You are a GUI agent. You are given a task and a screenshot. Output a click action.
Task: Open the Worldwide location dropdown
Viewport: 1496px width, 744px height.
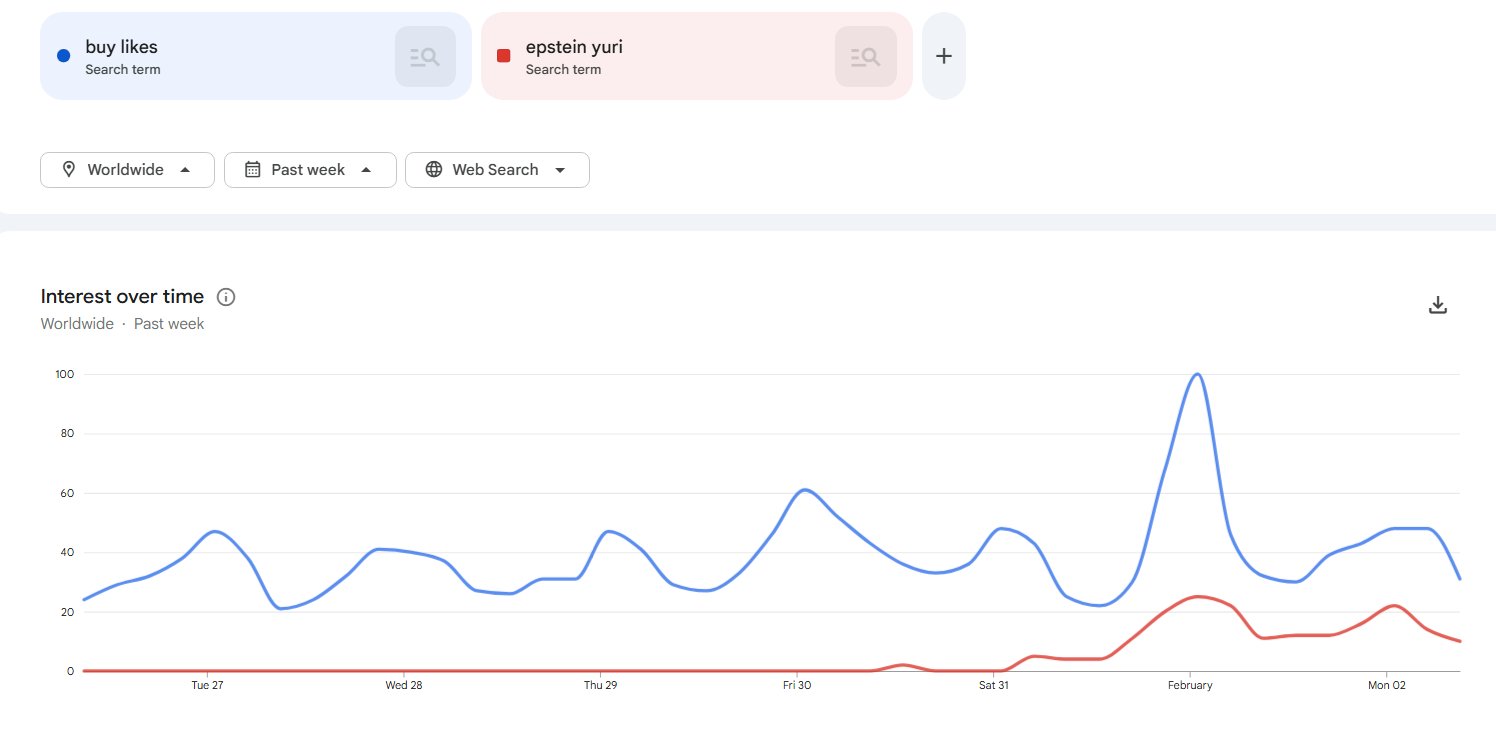tap(127, 170)
